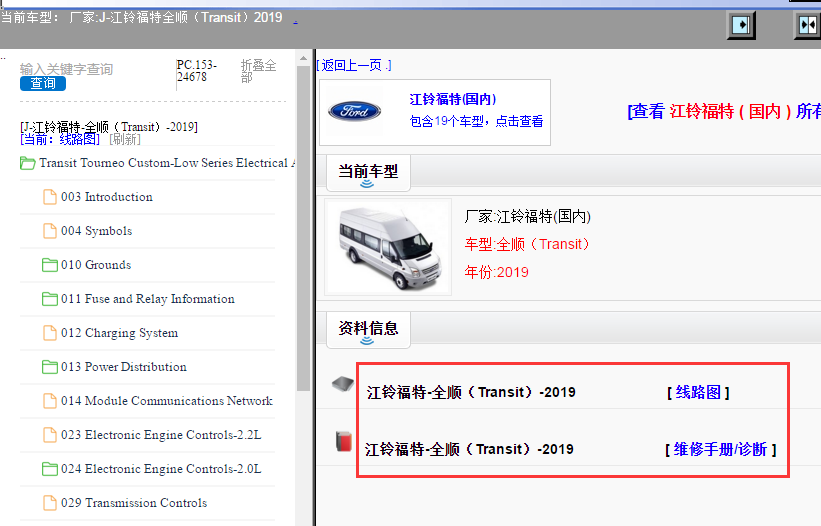
Task: Click the 车型:全顺（Transit）red text
Action: 527,244
